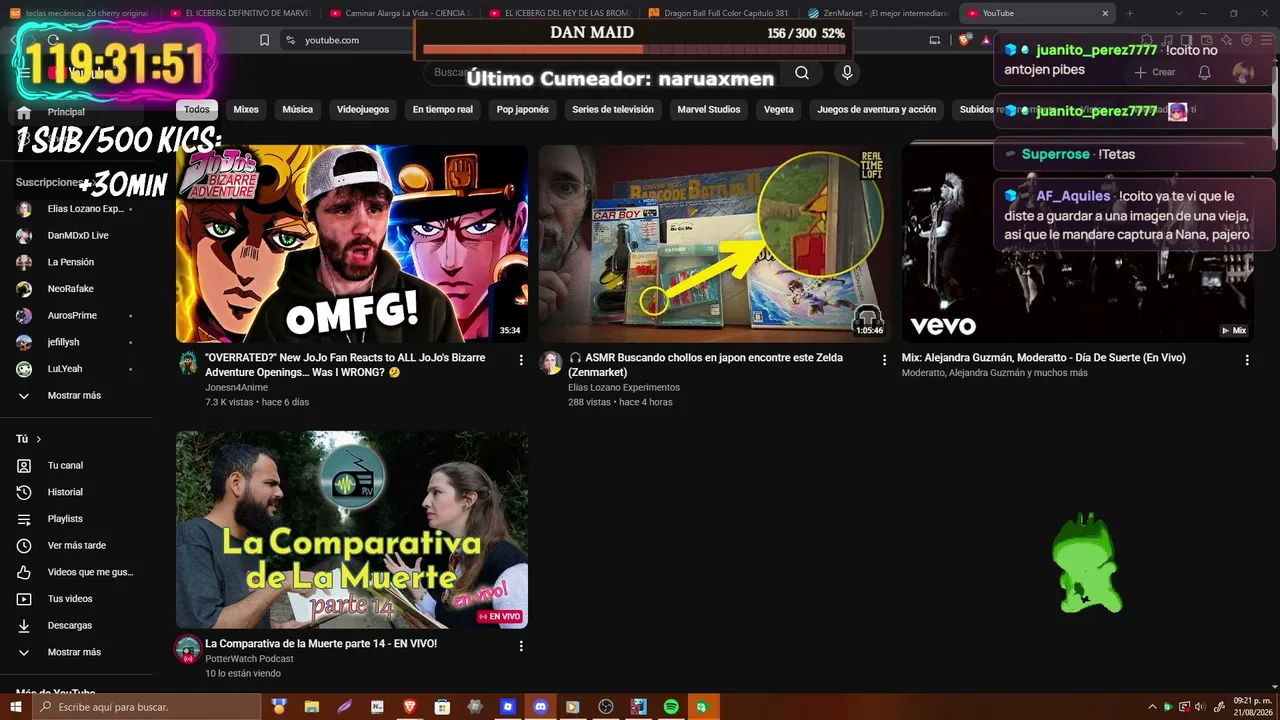Open the ASMR Buscando chollos video thumbnail
This screenshot has width=1280, height=720.
tap(715, 244)
